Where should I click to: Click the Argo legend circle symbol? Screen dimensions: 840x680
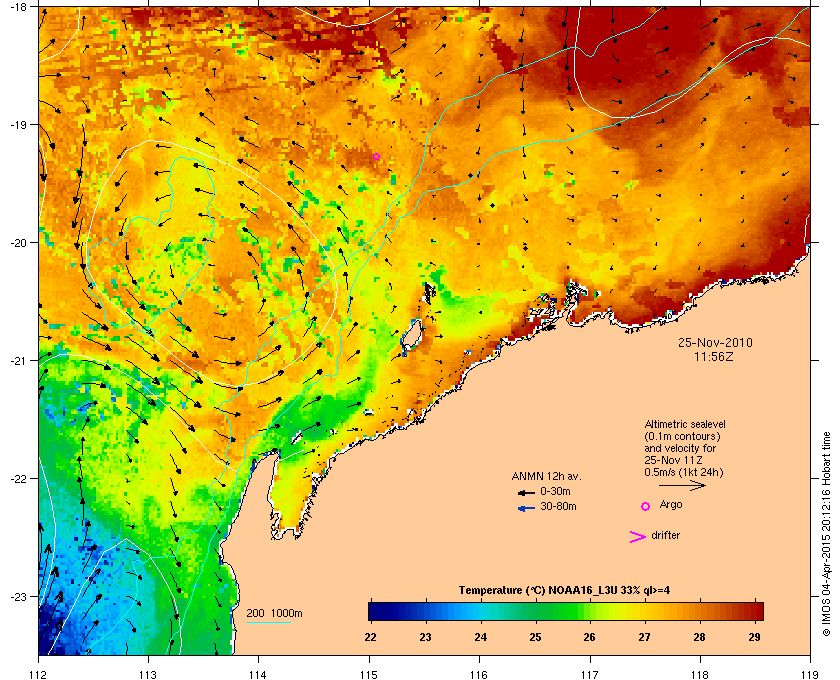click(x=646, y=506)
